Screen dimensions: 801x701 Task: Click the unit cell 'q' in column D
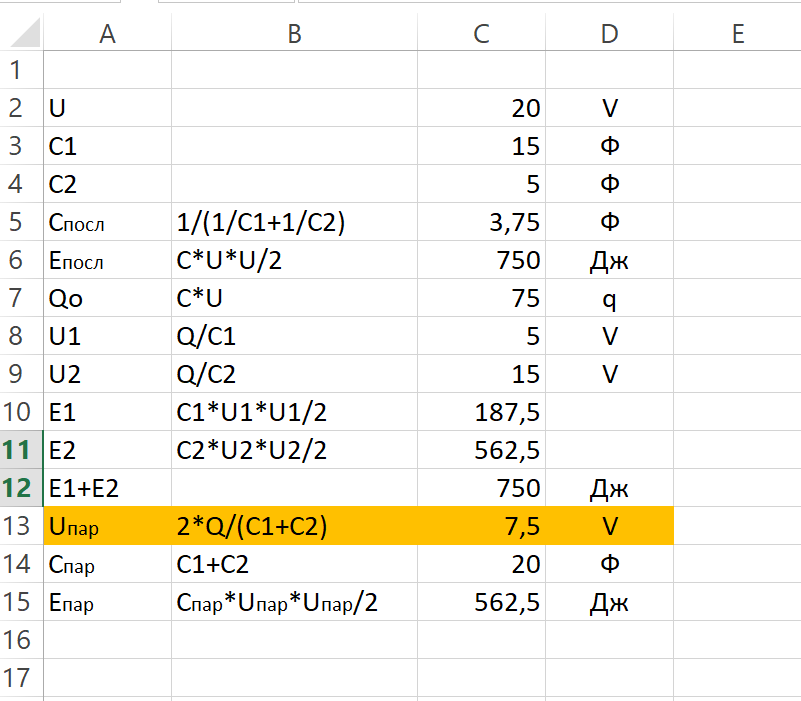click(610, 298)
